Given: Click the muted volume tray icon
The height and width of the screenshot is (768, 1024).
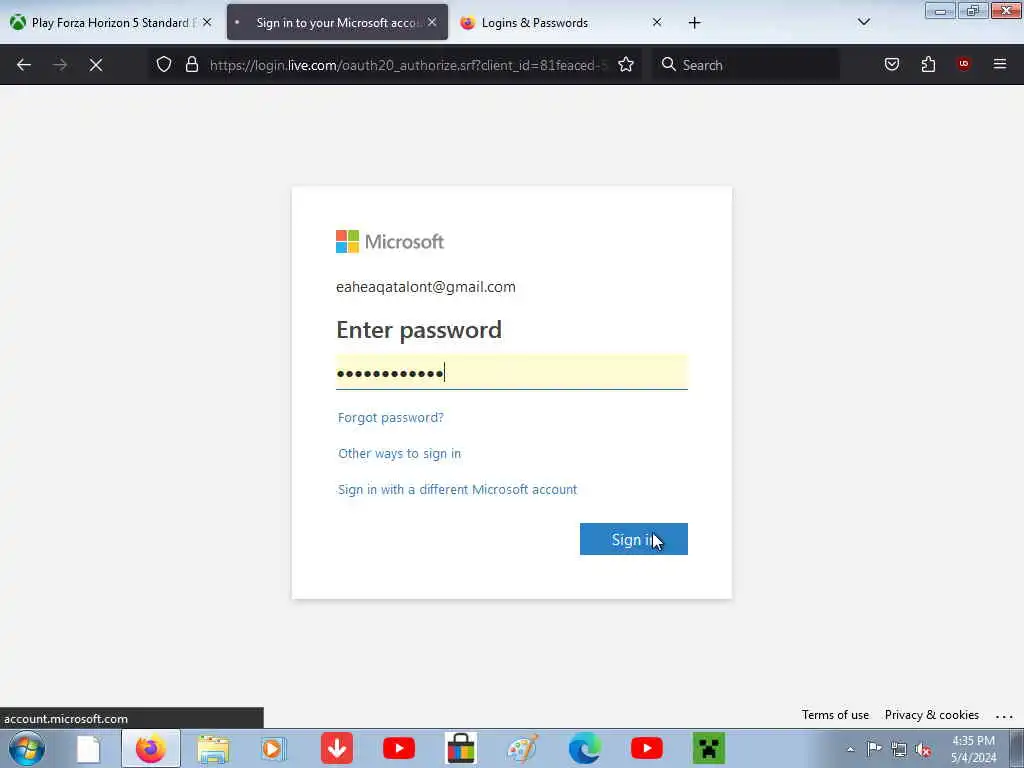Looking at the screenshot, I should tap(923, 749).
